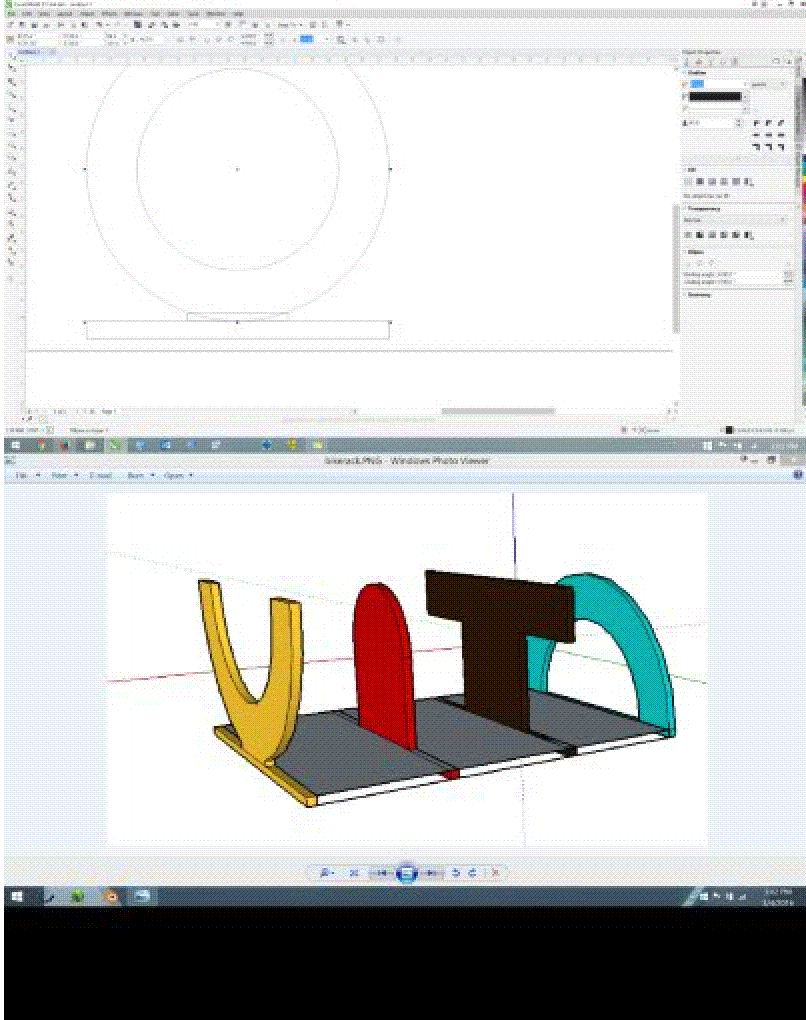Click E-mail in Photo Viewer toolbar

pyautogui.click(x=100, y=476)
